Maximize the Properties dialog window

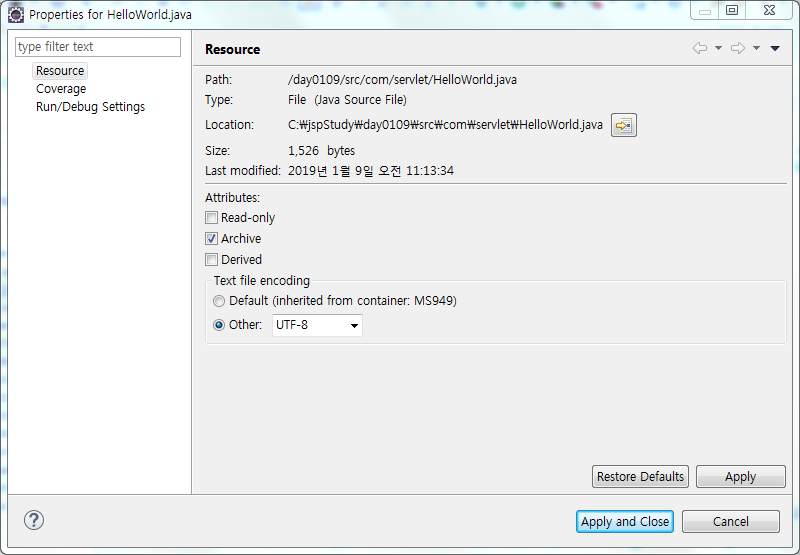pos(732,10)
